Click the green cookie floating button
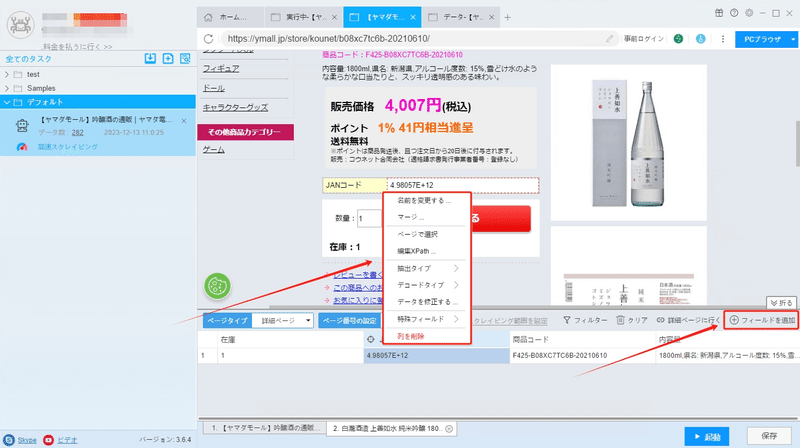Screen dimensions: 800x448 pos(217,286)
